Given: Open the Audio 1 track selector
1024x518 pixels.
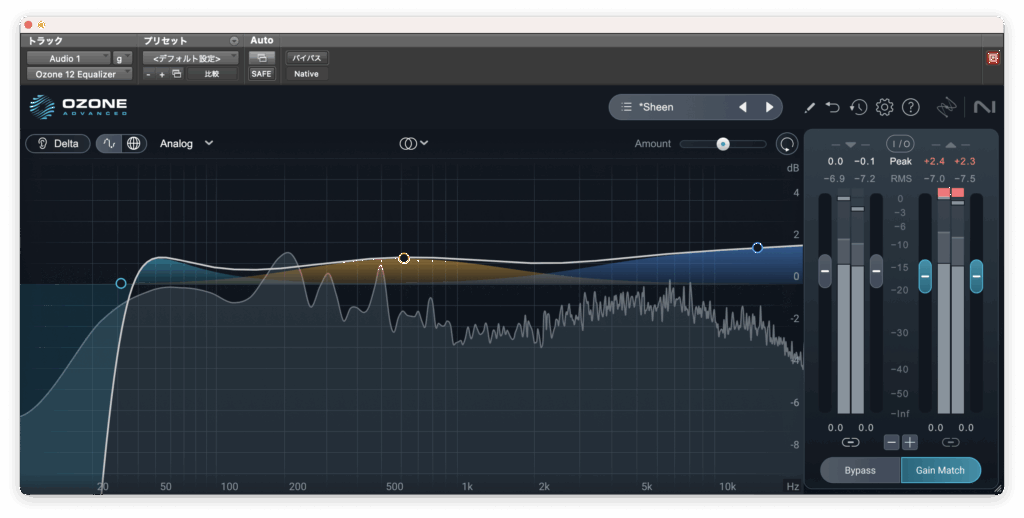Looking at the screenshot, I should pyautogui.click(x=66, y=58).
